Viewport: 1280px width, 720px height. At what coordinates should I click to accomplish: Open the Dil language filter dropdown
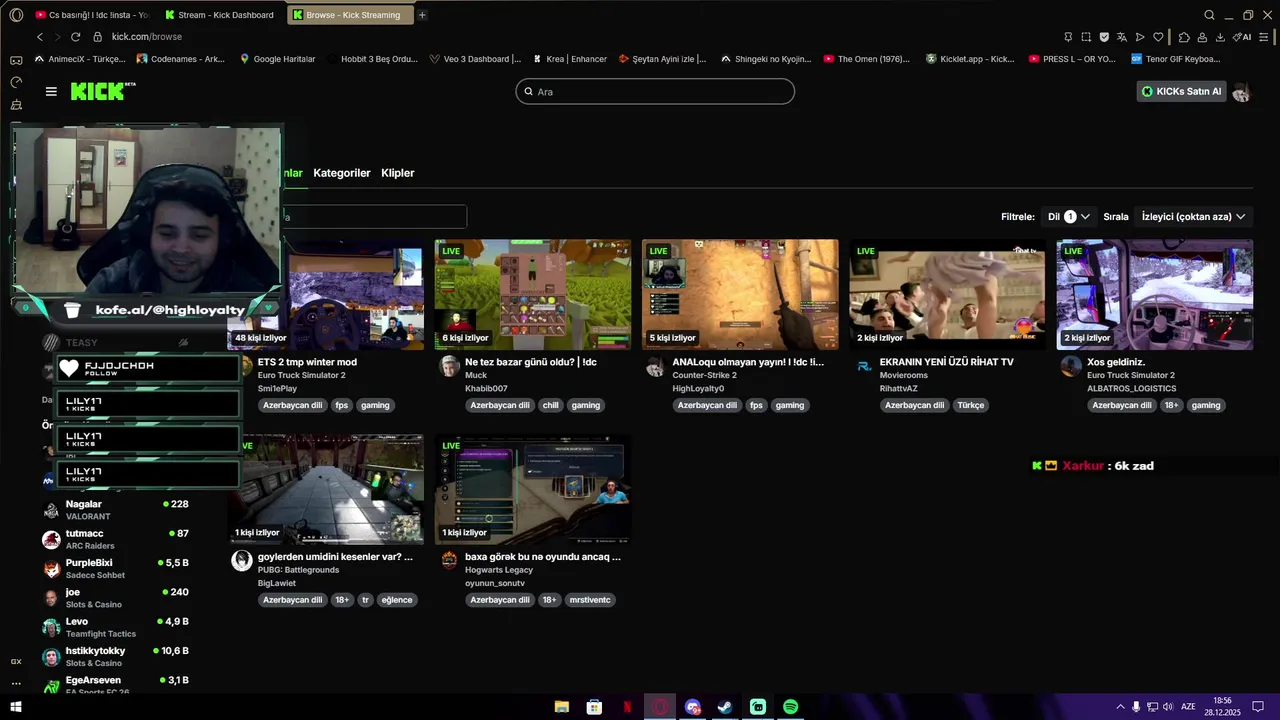coord(1069,216)
